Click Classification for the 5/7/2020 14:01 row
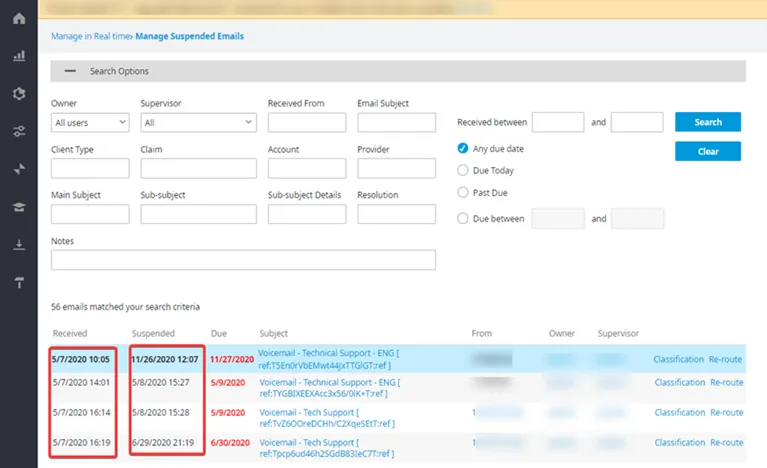This screenshot has height=468, width=767. coord(680,382)
